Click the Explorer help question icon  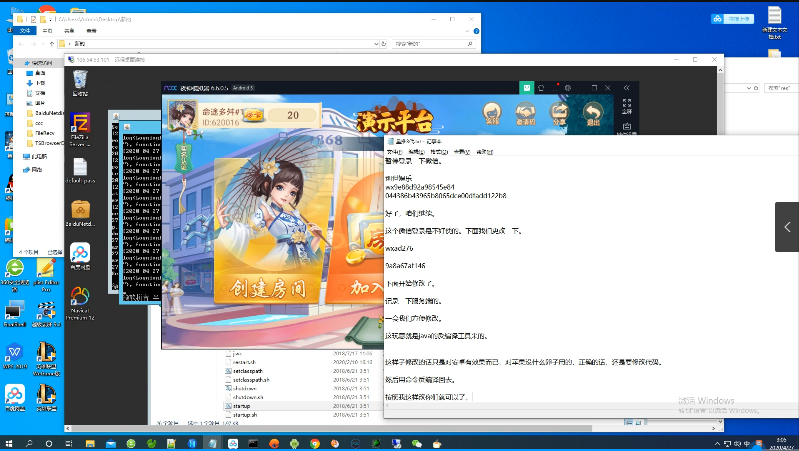coord(476,31)
